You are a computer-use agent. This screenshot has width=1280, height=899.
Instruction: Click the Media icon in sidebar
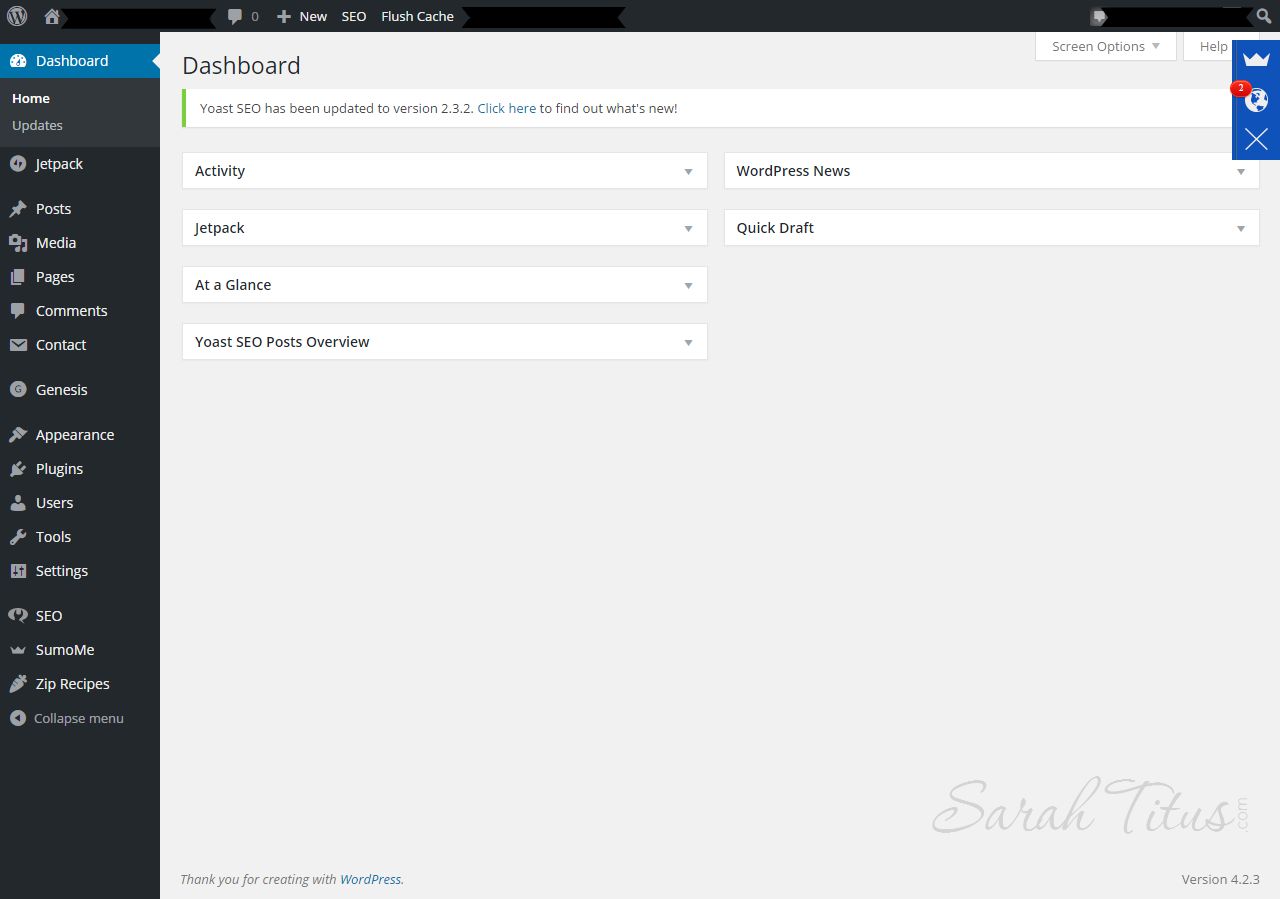(x=18, y=243)
